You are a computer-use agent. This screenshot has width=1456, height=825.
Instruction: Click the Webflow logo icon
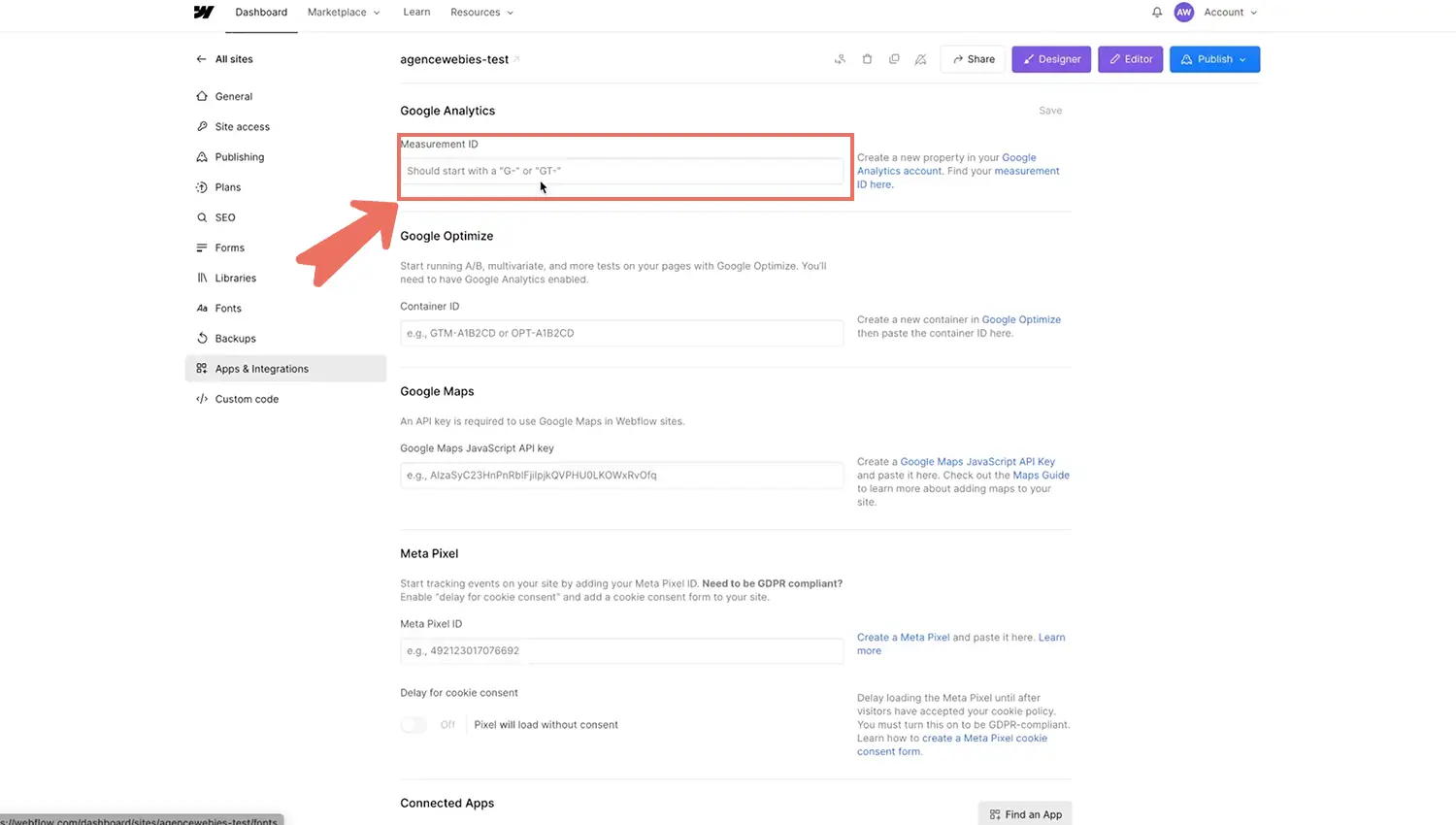pyautogui.click(x=203, y=12)
